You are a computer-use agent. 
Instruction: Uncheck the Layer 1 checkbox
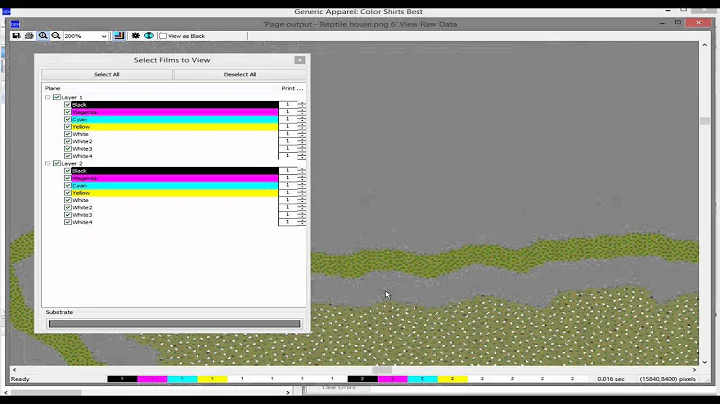tap(57, 97)
